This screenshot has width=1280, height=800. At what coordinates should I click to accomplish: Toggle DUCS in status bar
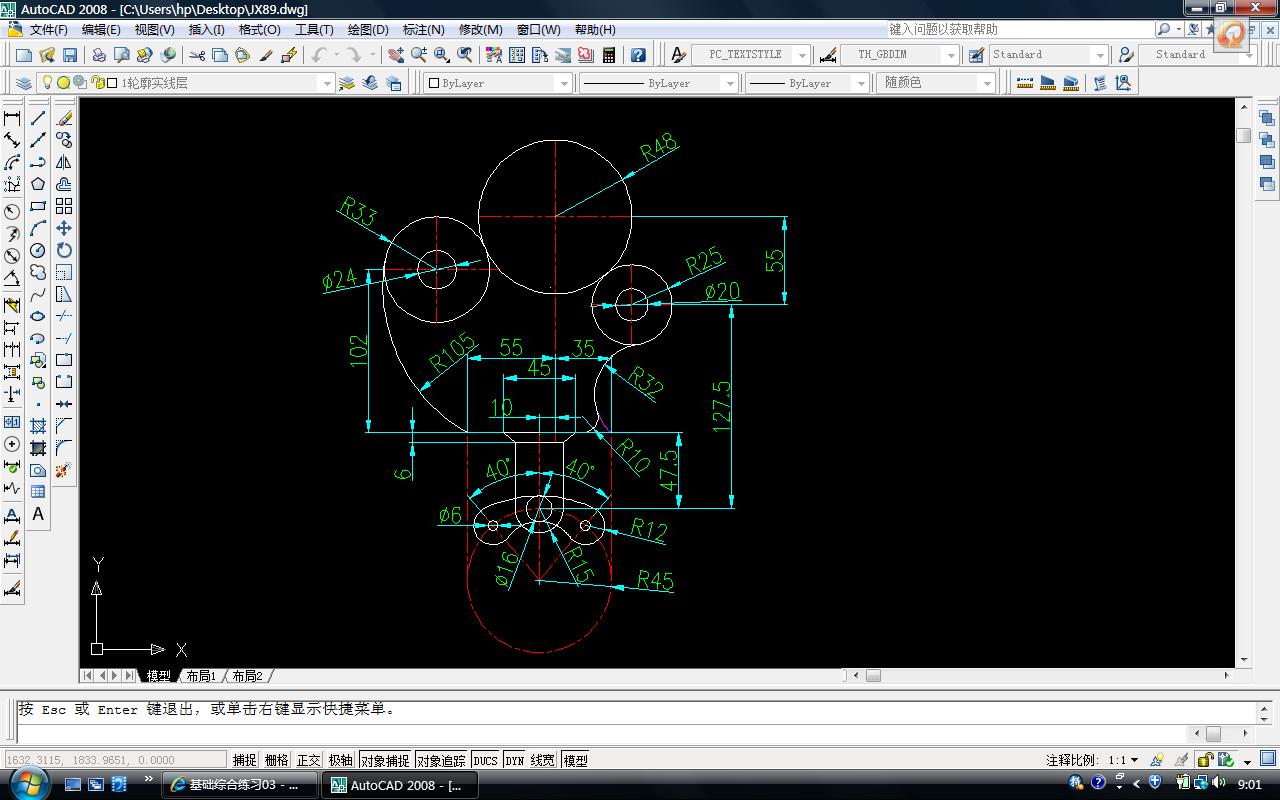pos(486,760)
